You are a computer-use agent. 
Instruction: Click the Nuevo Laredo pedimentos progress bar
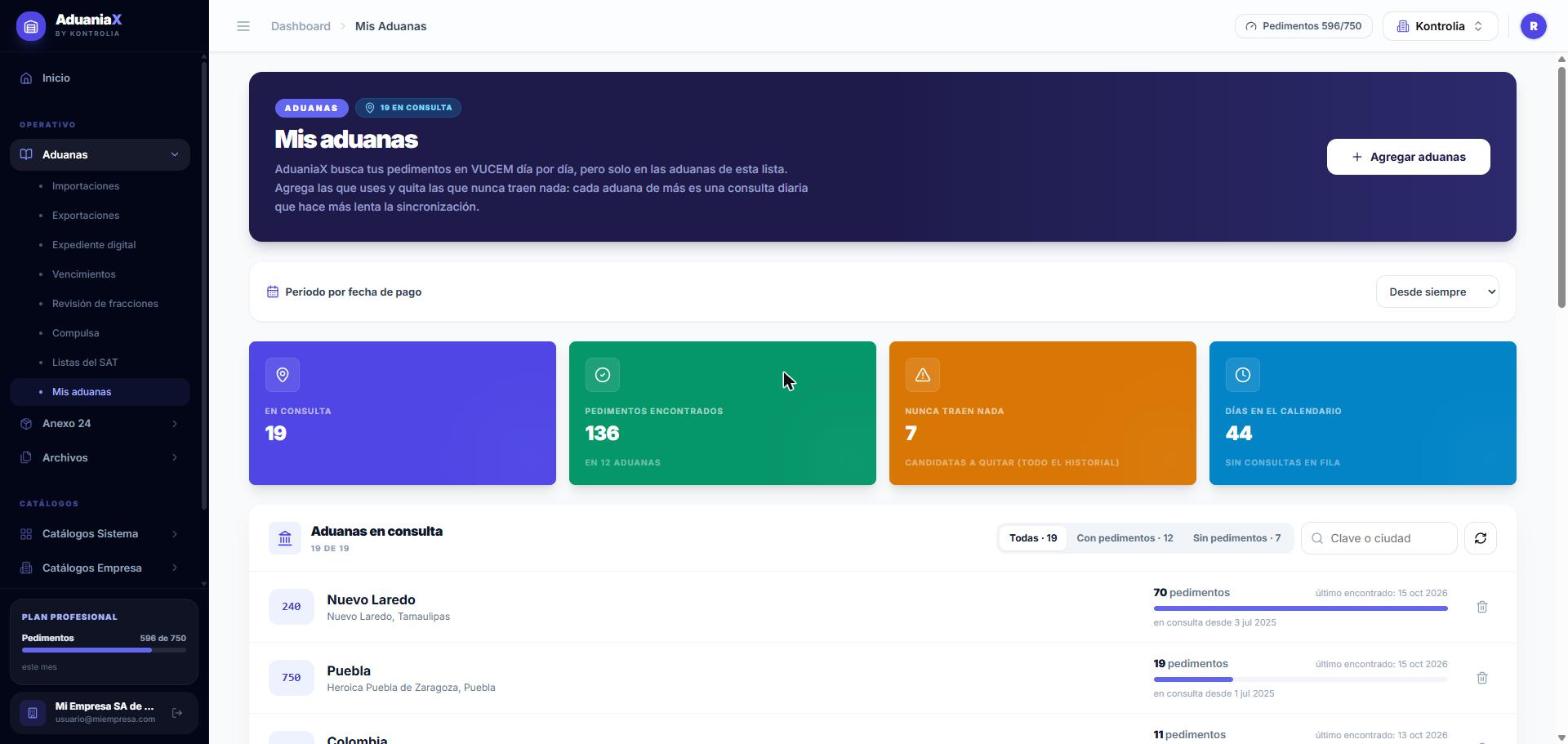click(1300, 608)
